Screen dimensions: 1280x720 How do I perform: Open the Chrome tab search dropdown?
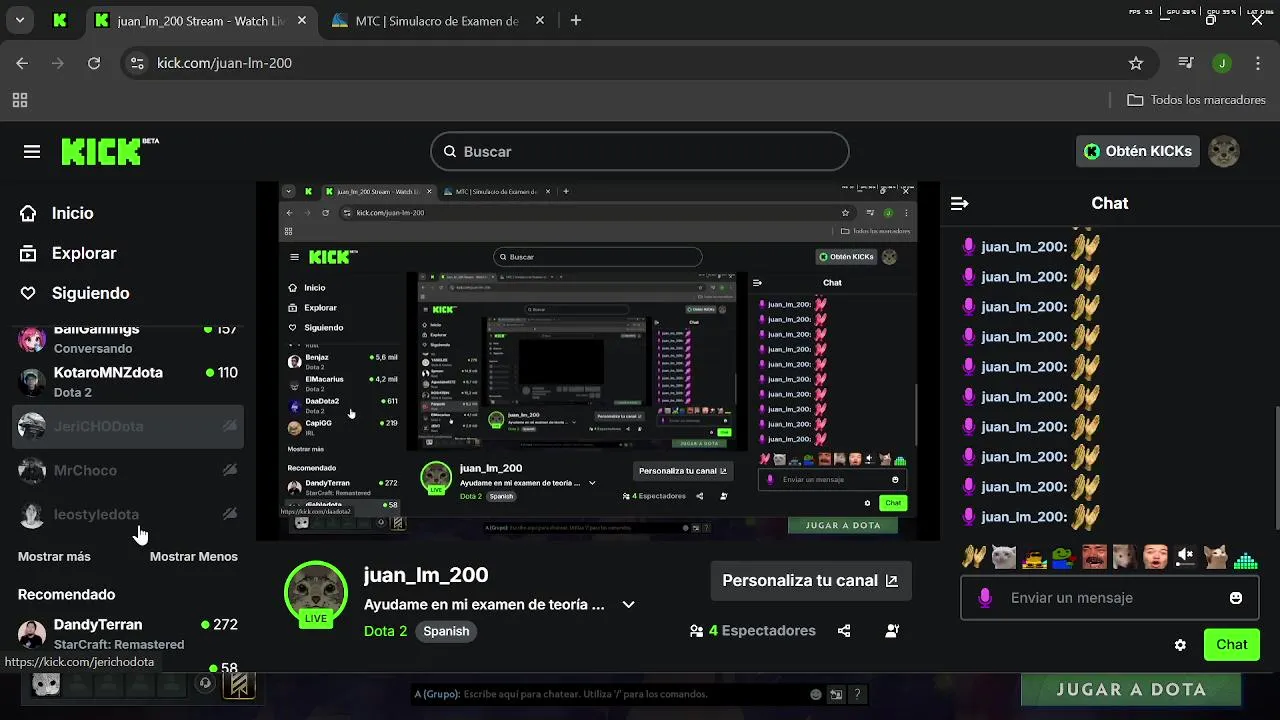[19, 20]
